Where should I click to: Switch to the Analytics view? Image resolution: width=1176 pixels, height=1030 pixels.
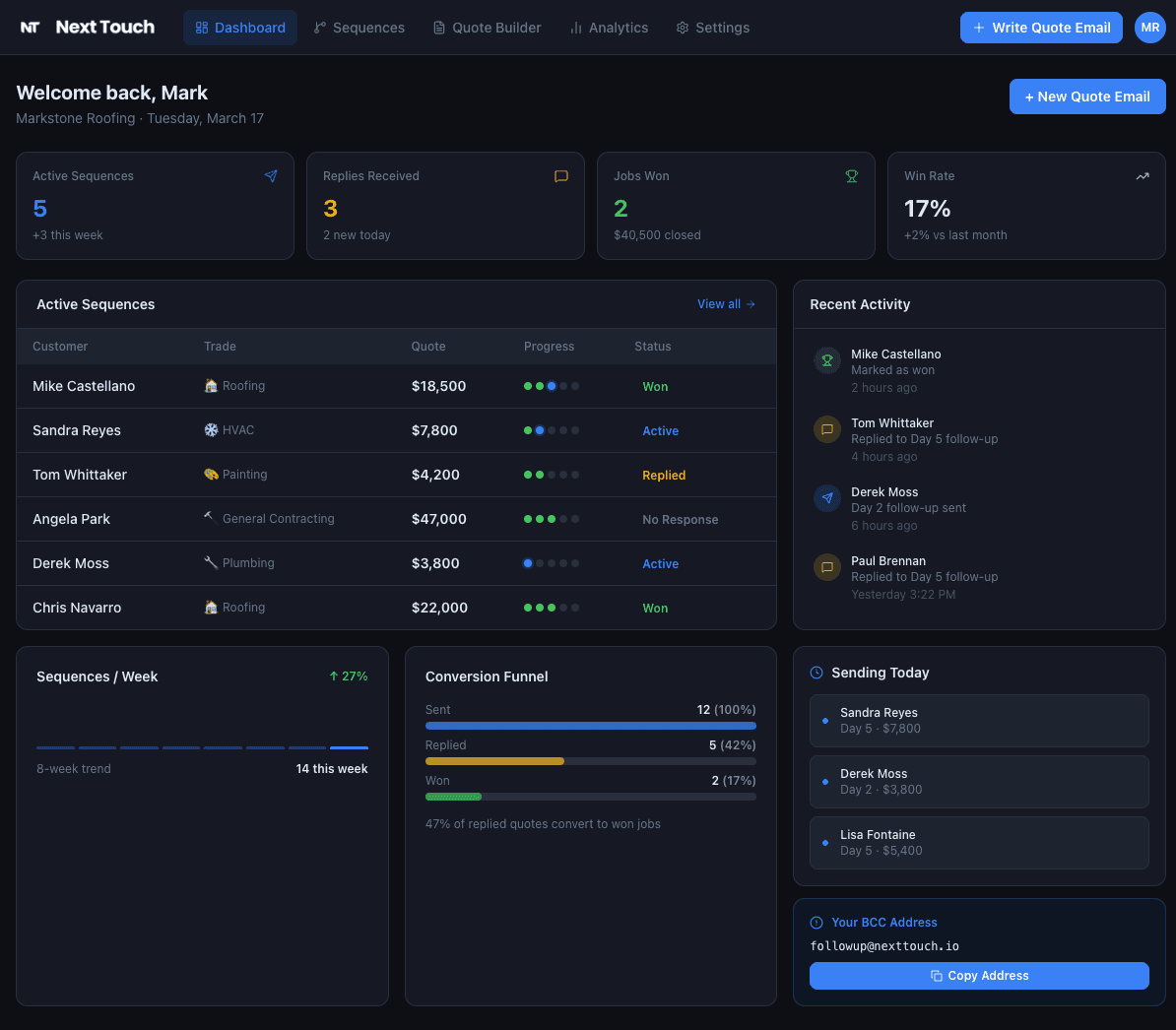click(x=609, y=28)
